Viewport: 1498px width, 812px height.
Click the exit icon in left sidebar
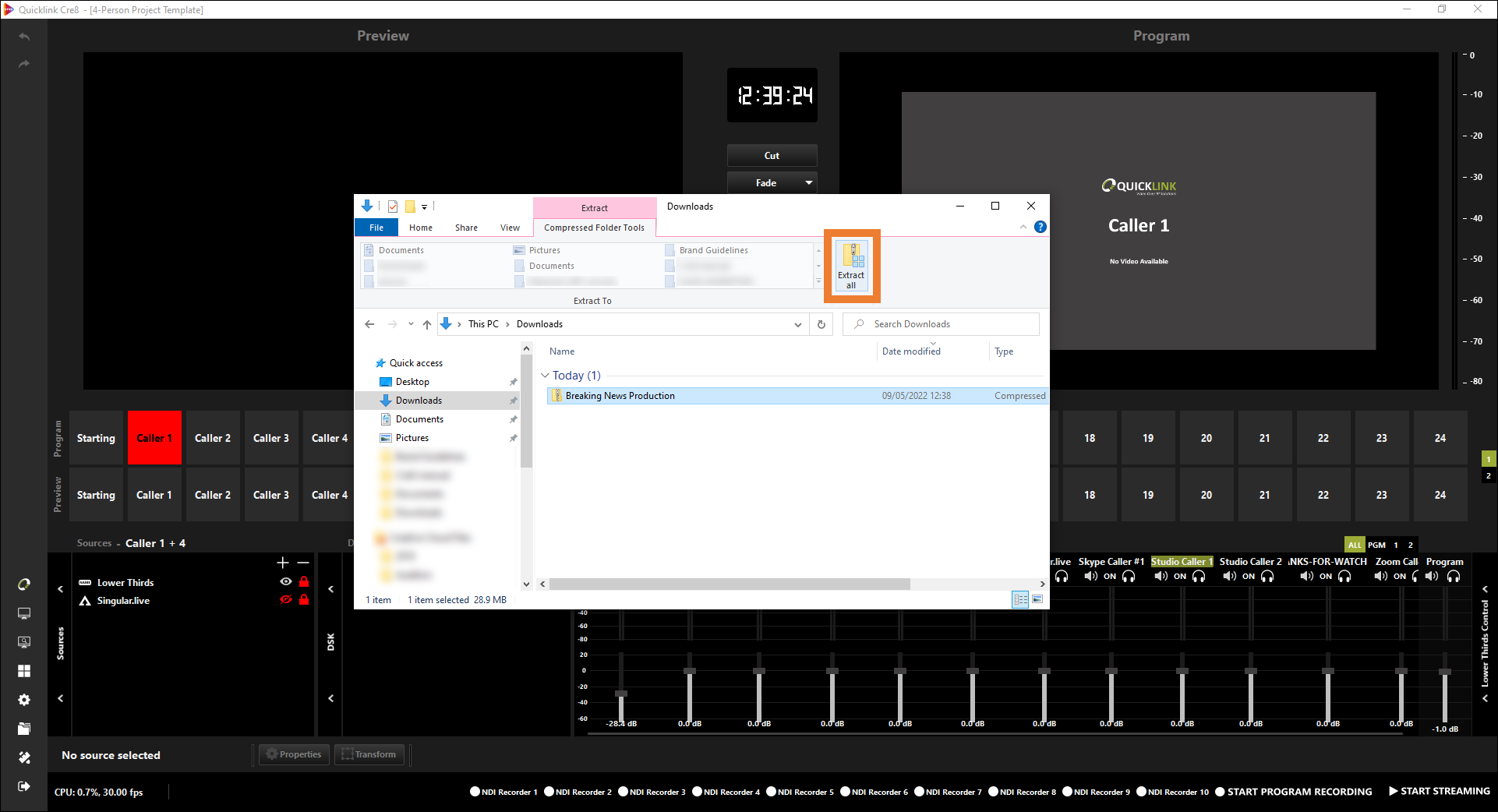pyautogui.click(x=24, y=786)
